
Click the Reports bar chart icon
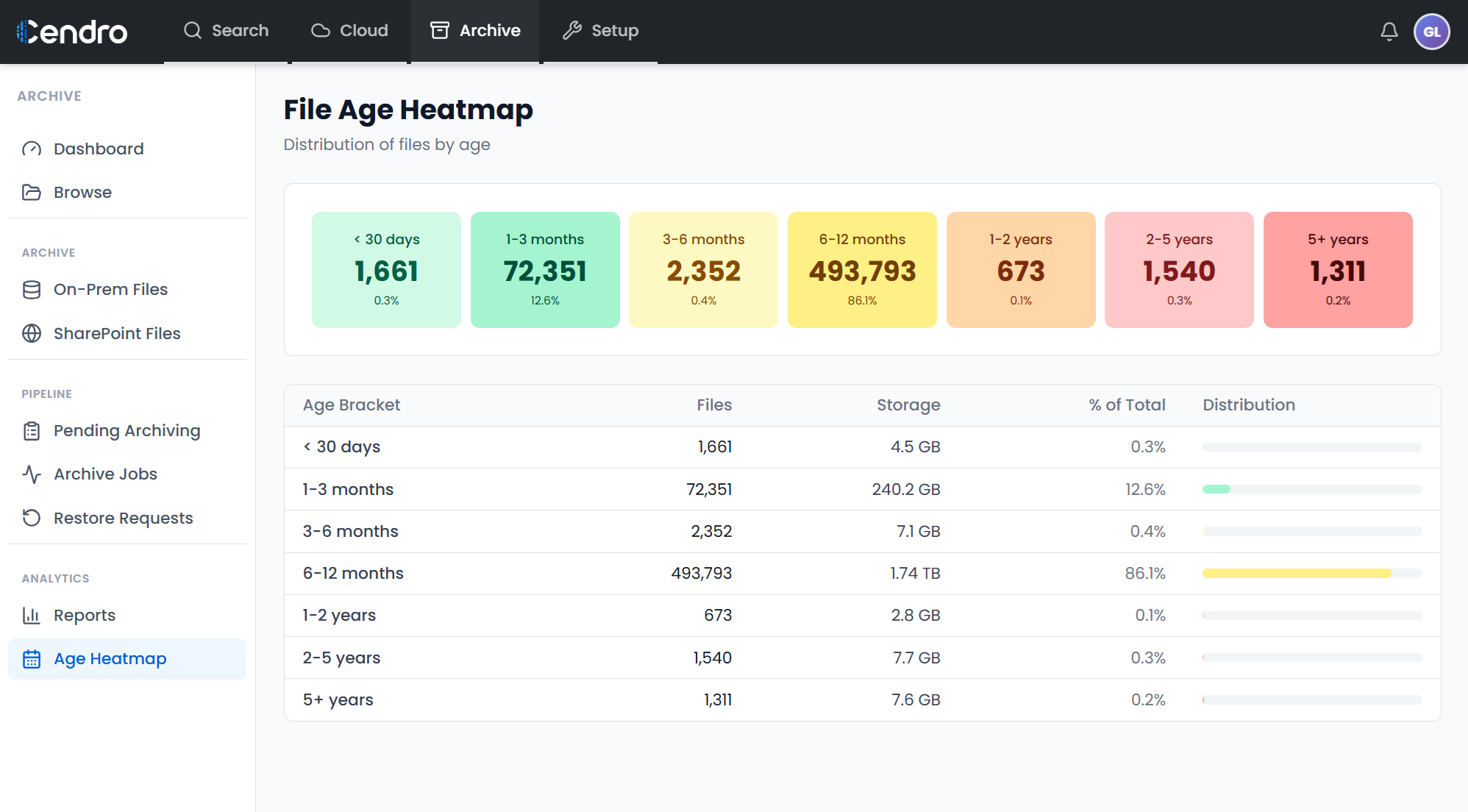[x=32, y=616]
